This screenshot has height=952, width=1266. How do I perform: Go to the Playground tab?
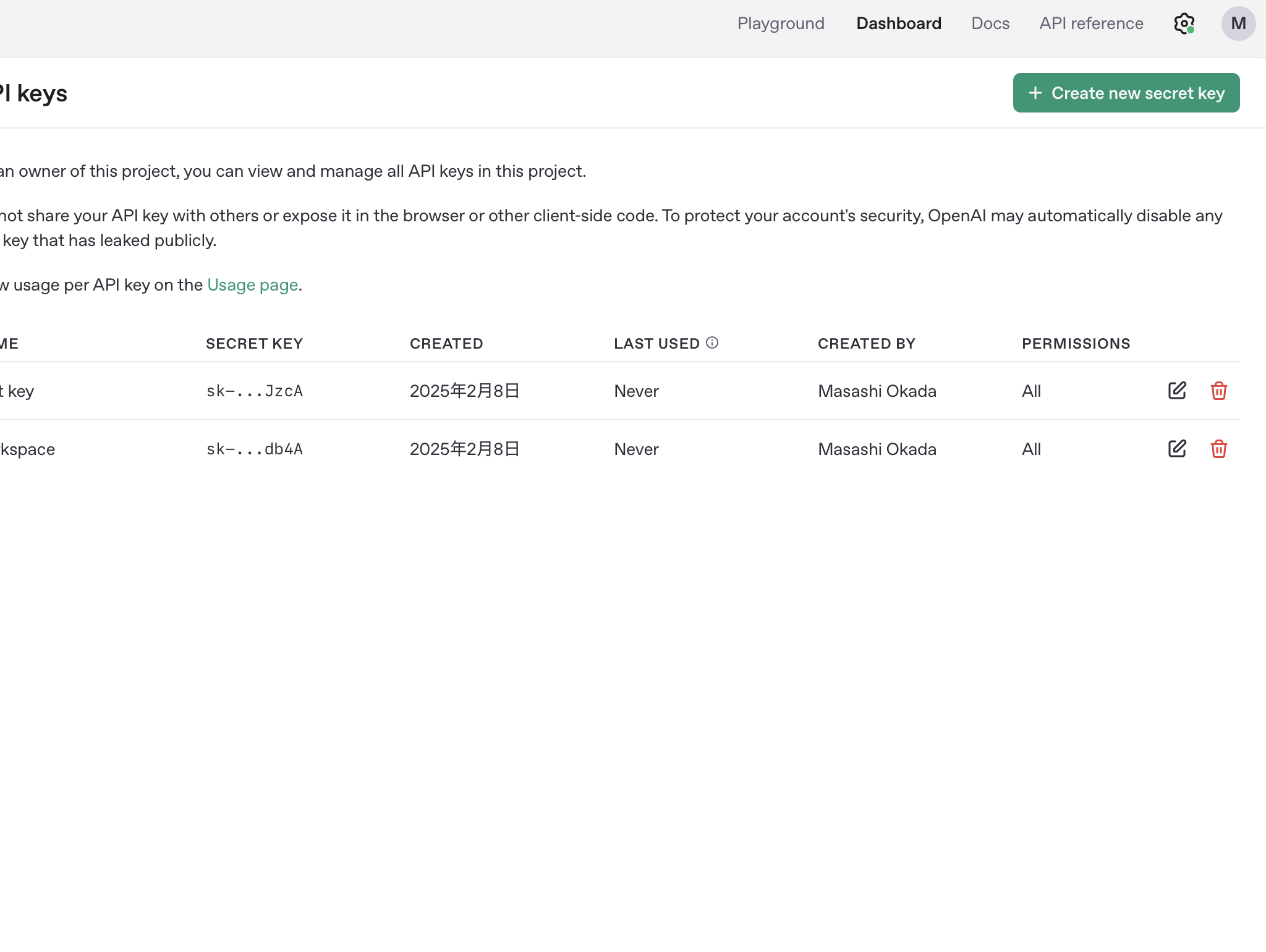coord(781,23)
